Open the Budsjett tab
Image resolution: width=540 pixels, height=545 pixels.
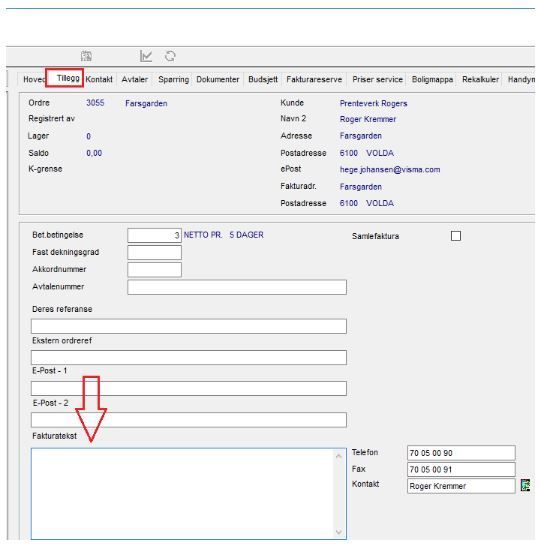[x=263, y=79]
